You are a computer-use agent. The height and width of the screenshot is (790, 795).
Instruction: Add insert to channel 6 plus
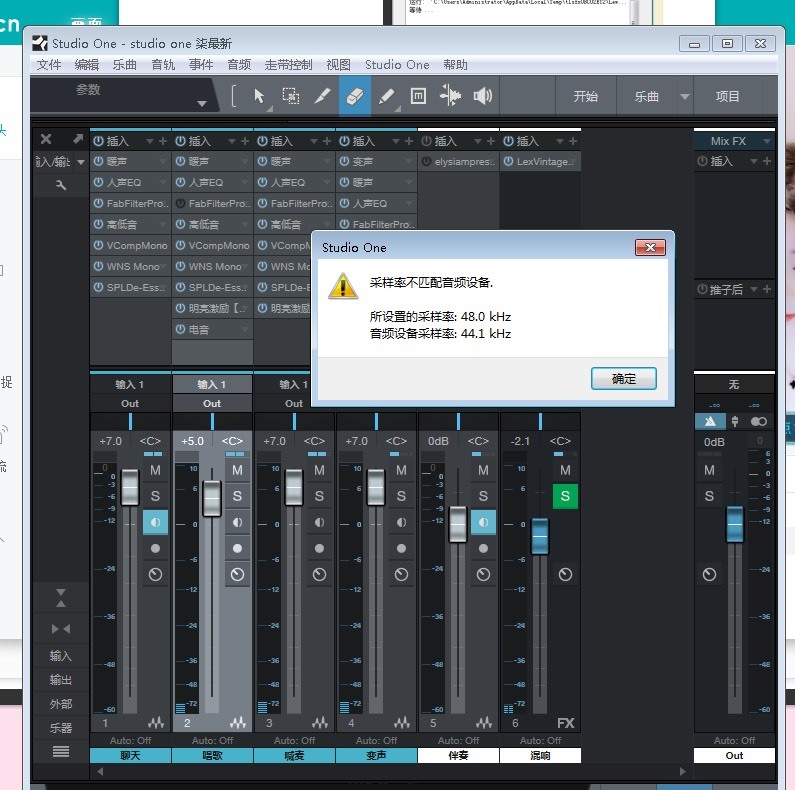pos(573,141)
